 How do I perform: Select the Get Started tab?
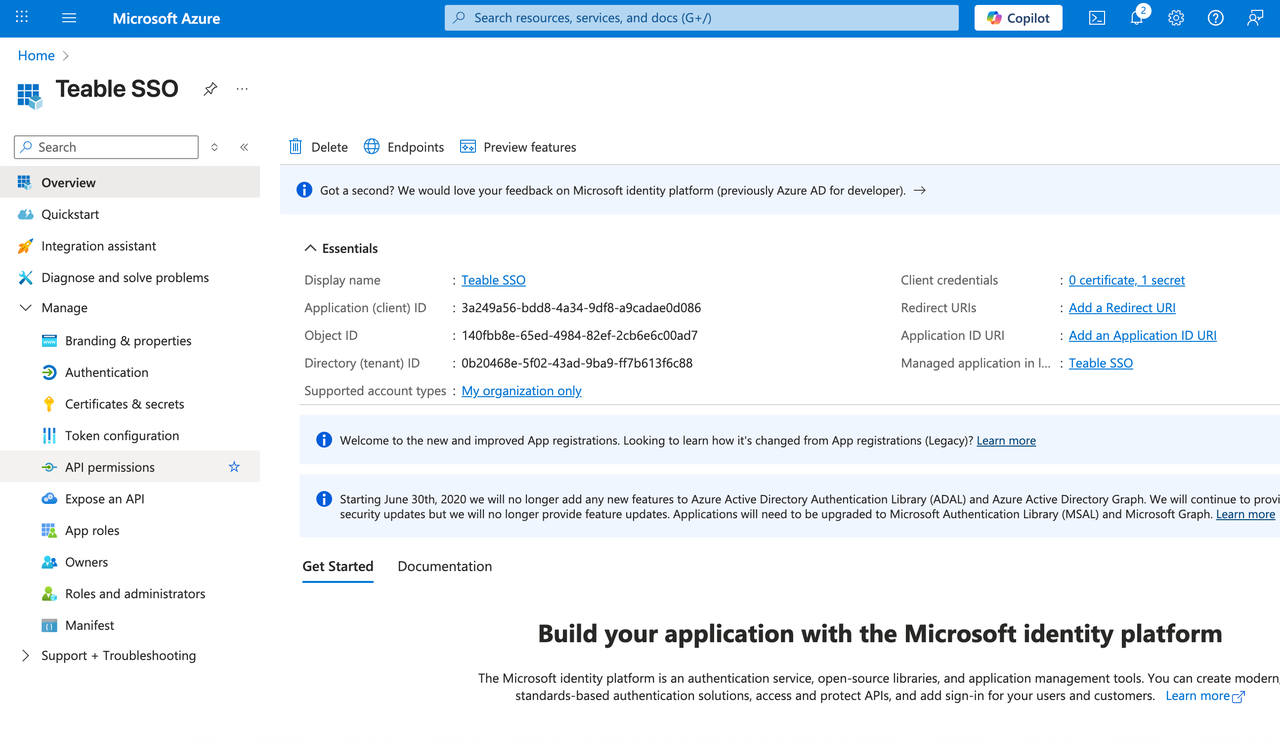point(338,566)
